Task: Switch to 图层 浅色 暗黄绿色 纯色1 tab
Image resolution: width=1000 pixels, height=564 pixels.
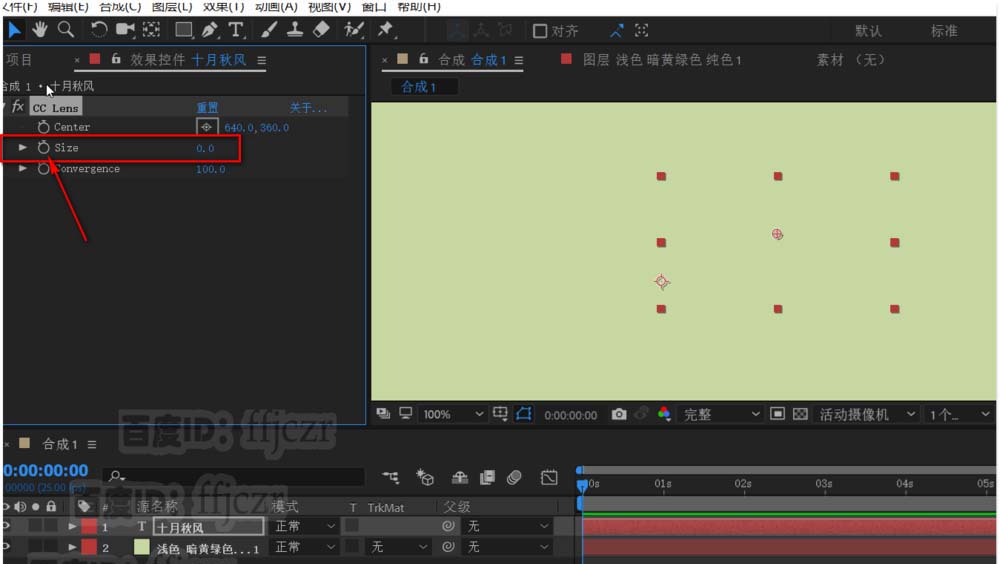Action: tap(661, 59)
